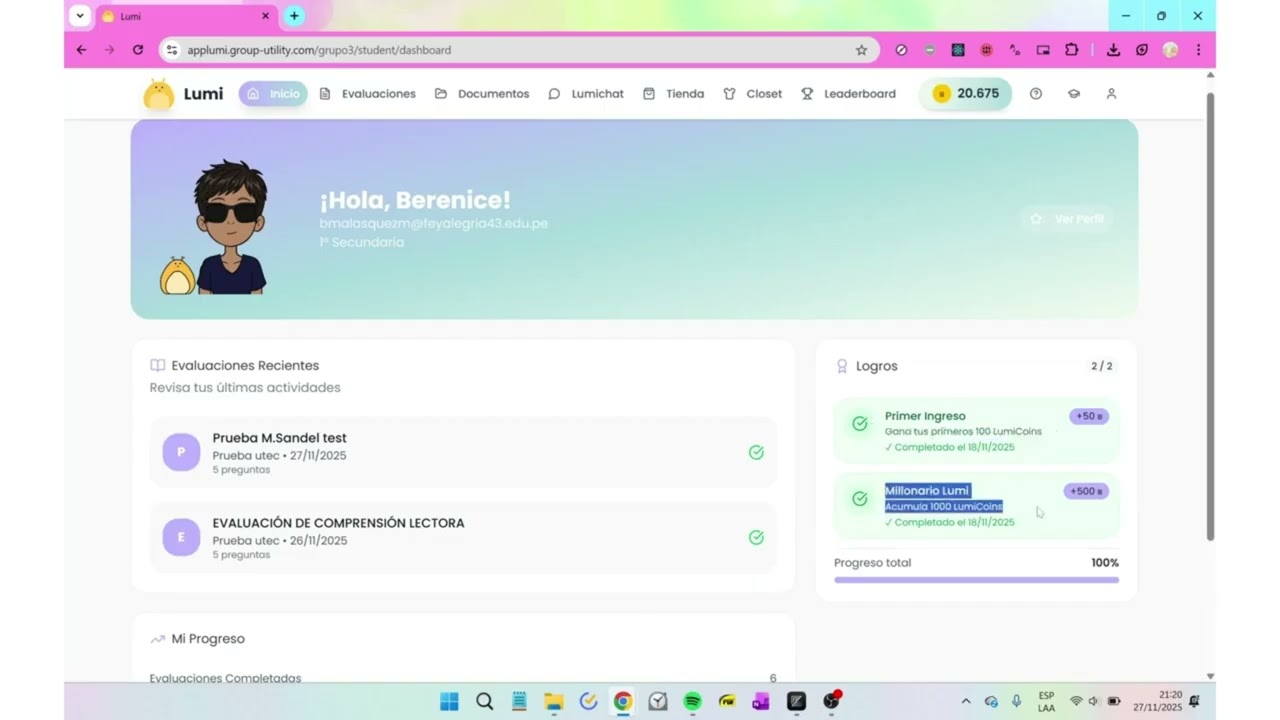Viewport: 1280px width, 720px height.
Task: Click the 2 / 2 achievements counter
Action: pos(1101,366)
